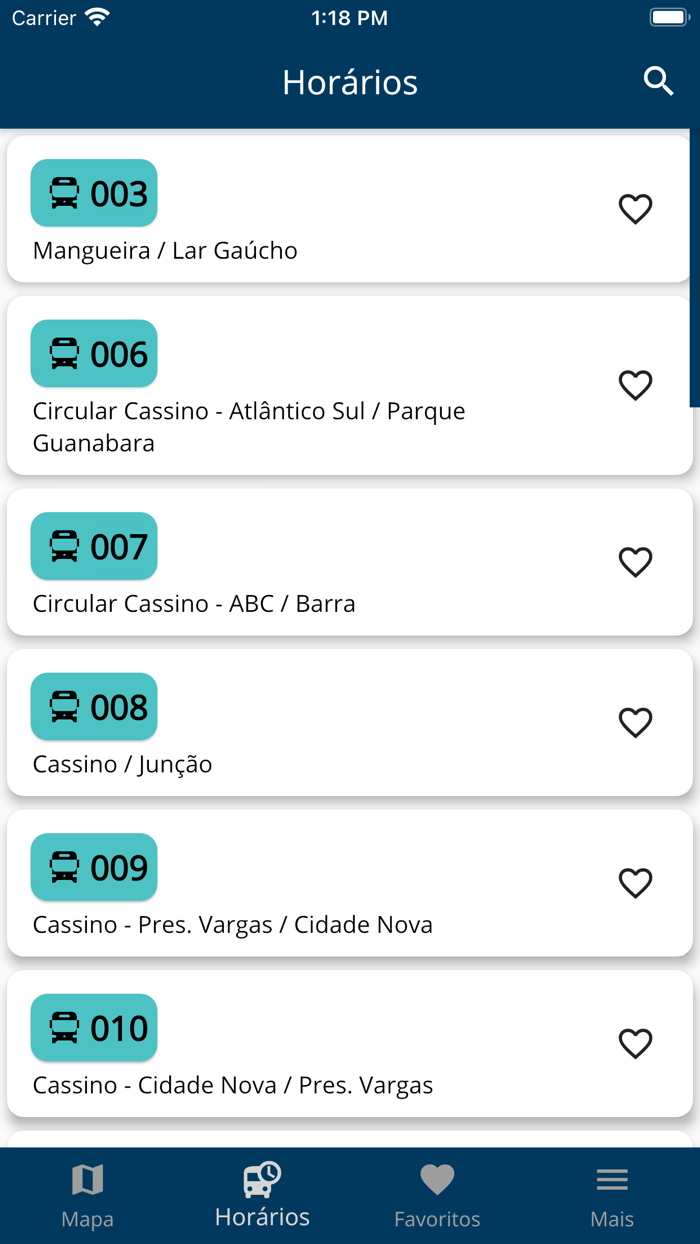
Task: Switch to the Mapa tab
Action: point(87,1195)
